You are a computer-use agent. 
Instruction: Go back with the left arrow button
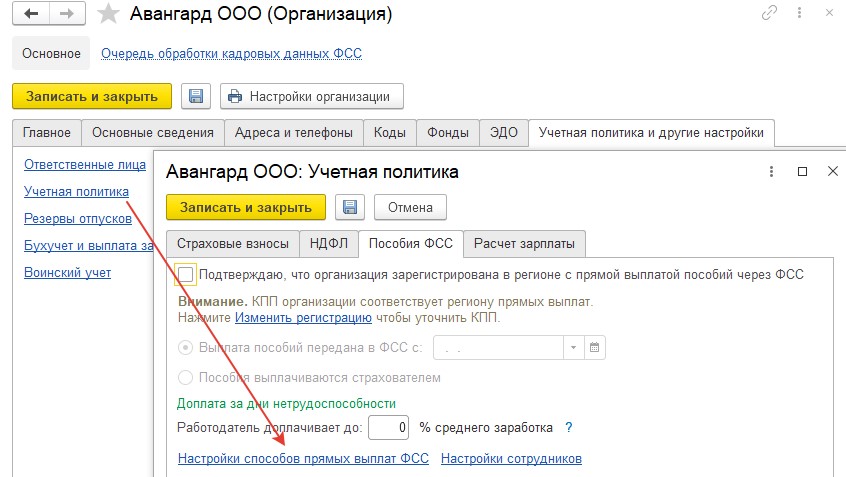pyautogui.click(x=31, y=13)
